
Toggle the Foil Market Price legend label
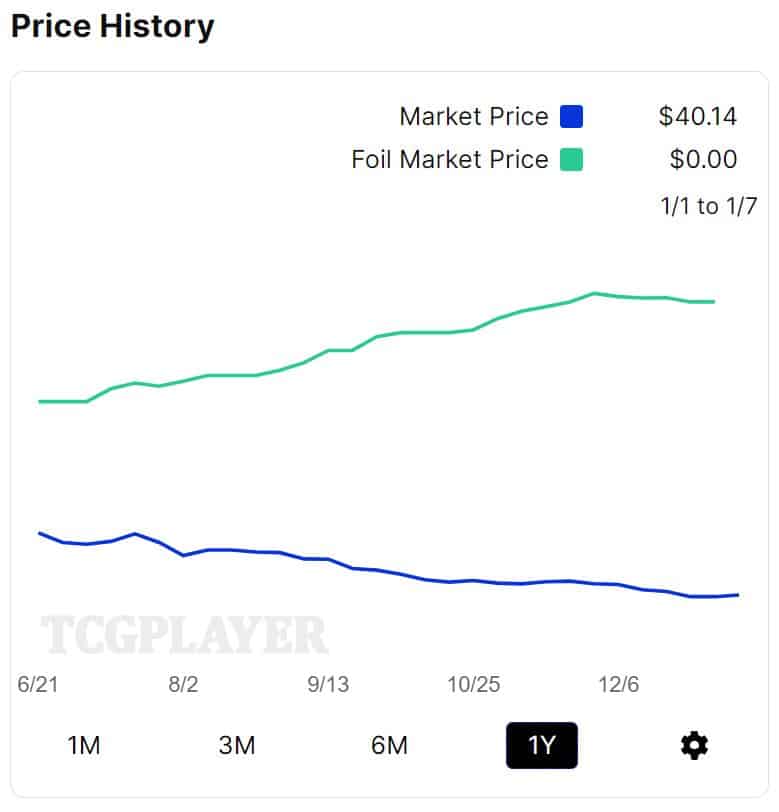click(x=450, y=159)
